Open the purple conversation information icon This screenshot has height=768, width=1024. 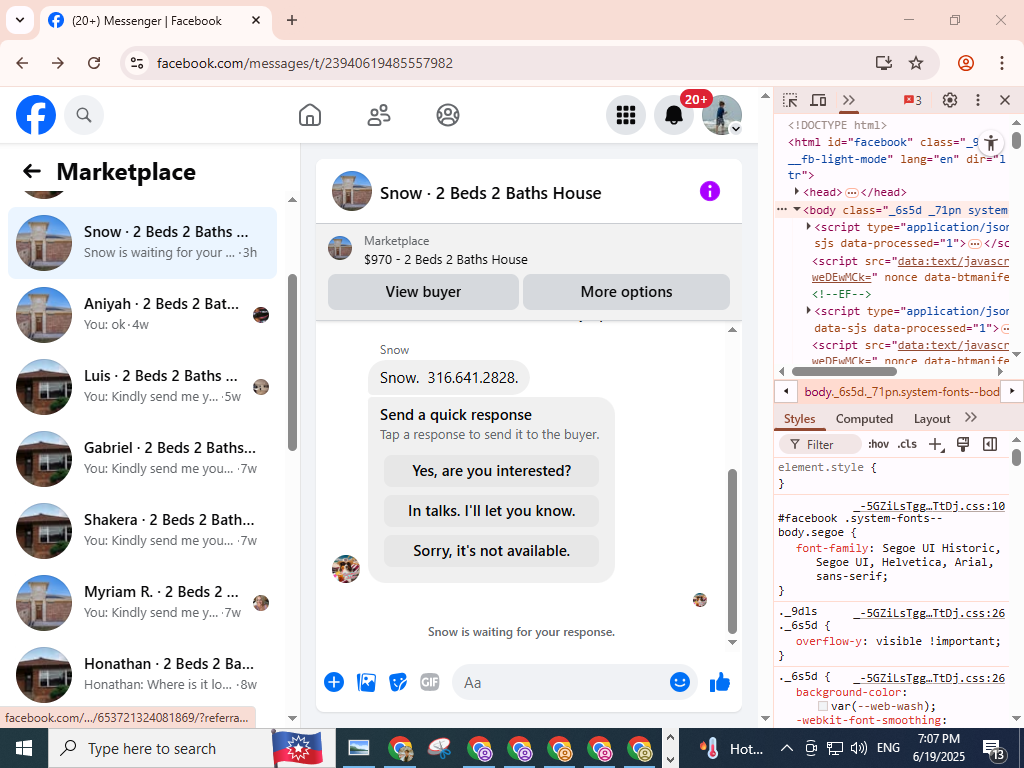pyautogui.click(x=710, y=191)
